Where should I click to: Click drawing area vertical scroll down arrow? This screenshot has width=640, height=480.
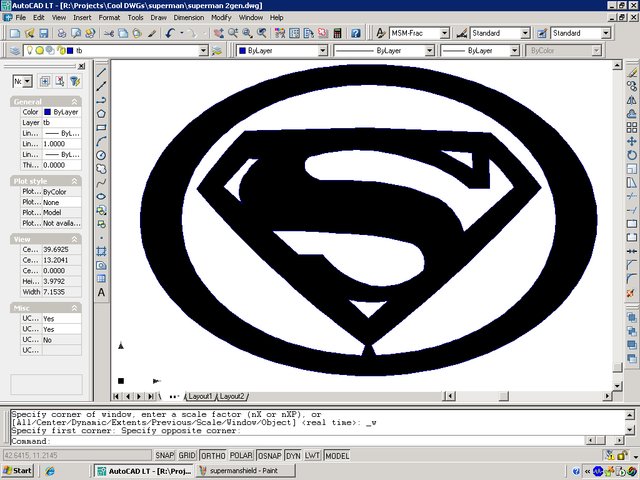tap(617, 385)
